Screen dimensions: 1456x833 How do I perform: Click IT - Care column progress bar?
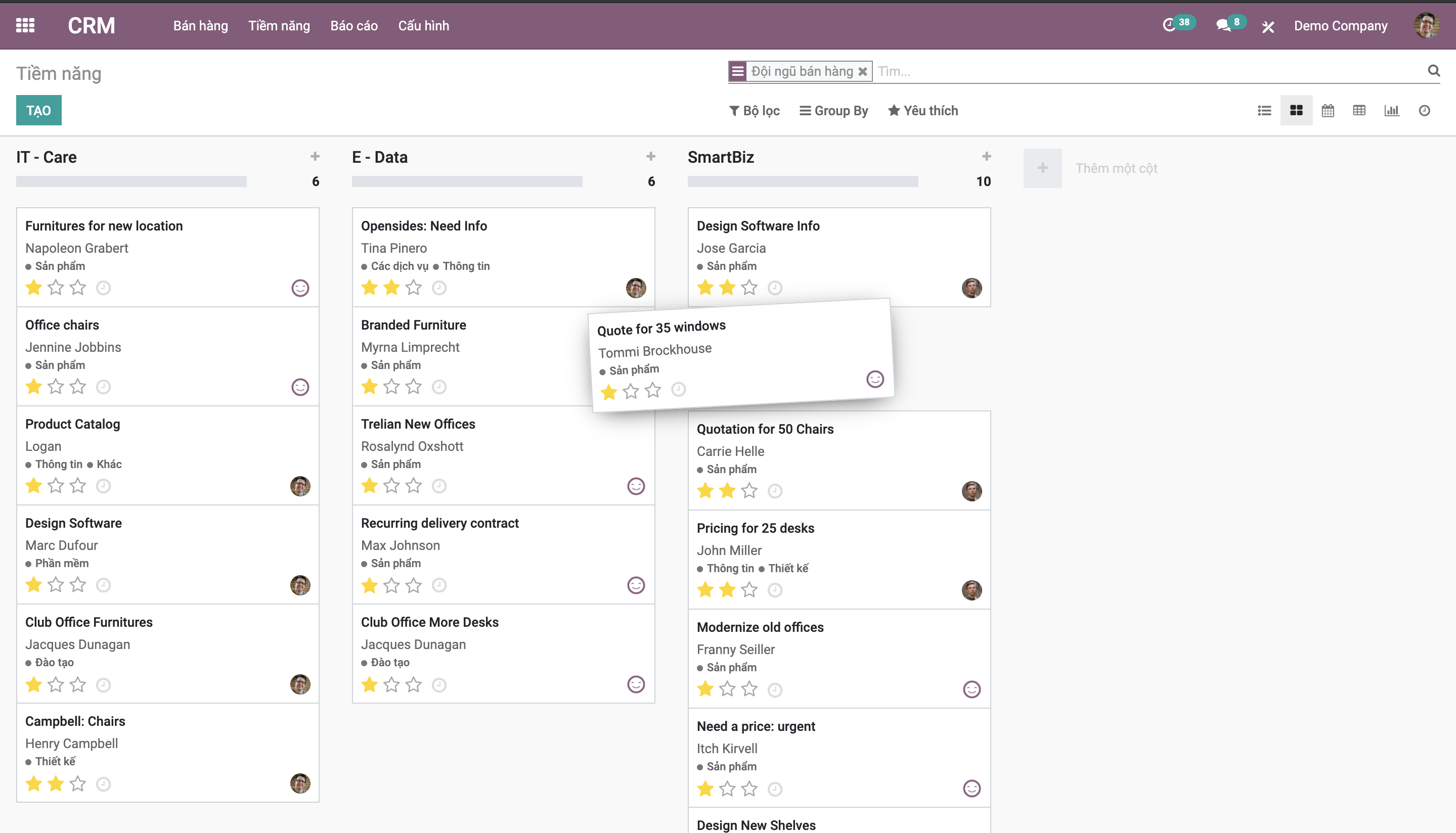(x=131, y=181)
